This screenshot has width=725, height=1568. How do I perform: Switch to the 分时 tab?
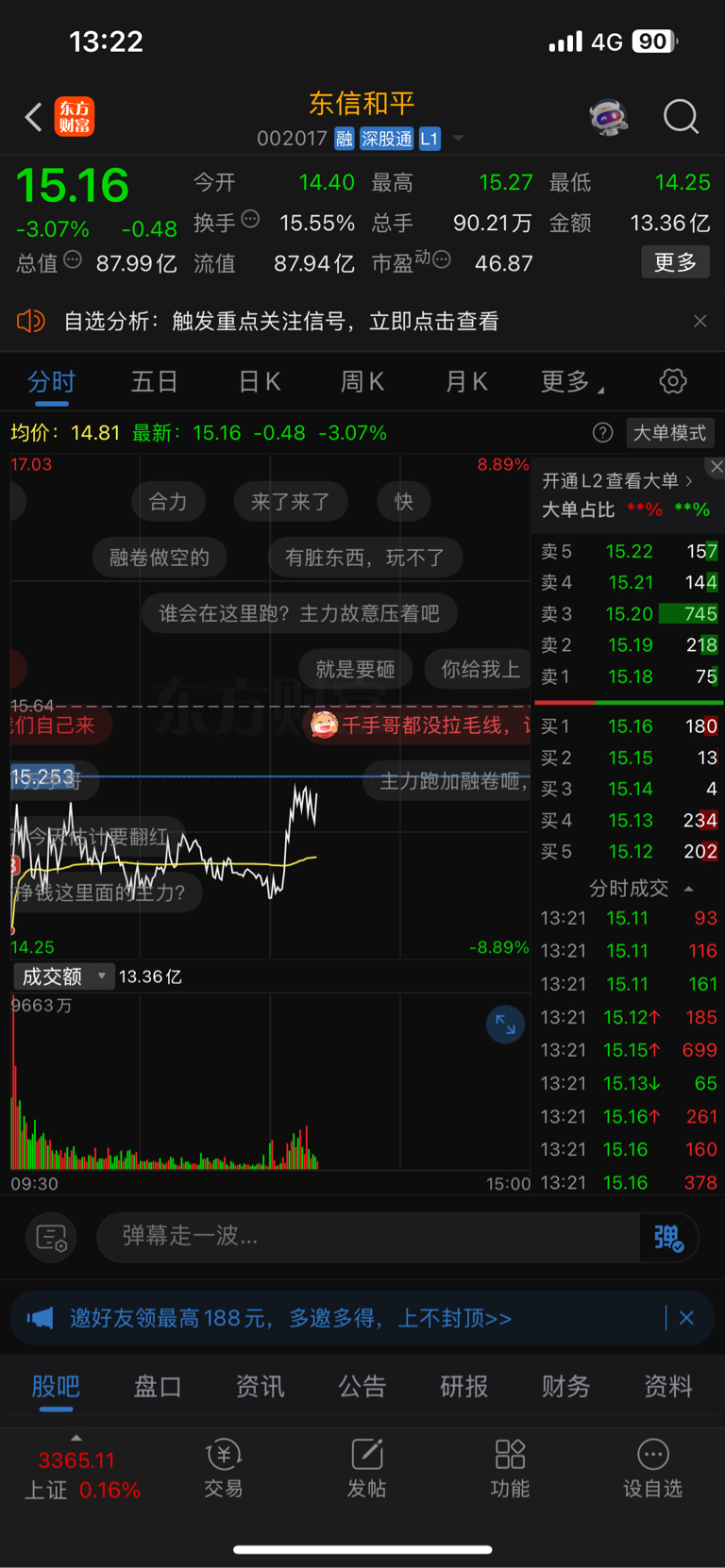click(x=51, y=382)
